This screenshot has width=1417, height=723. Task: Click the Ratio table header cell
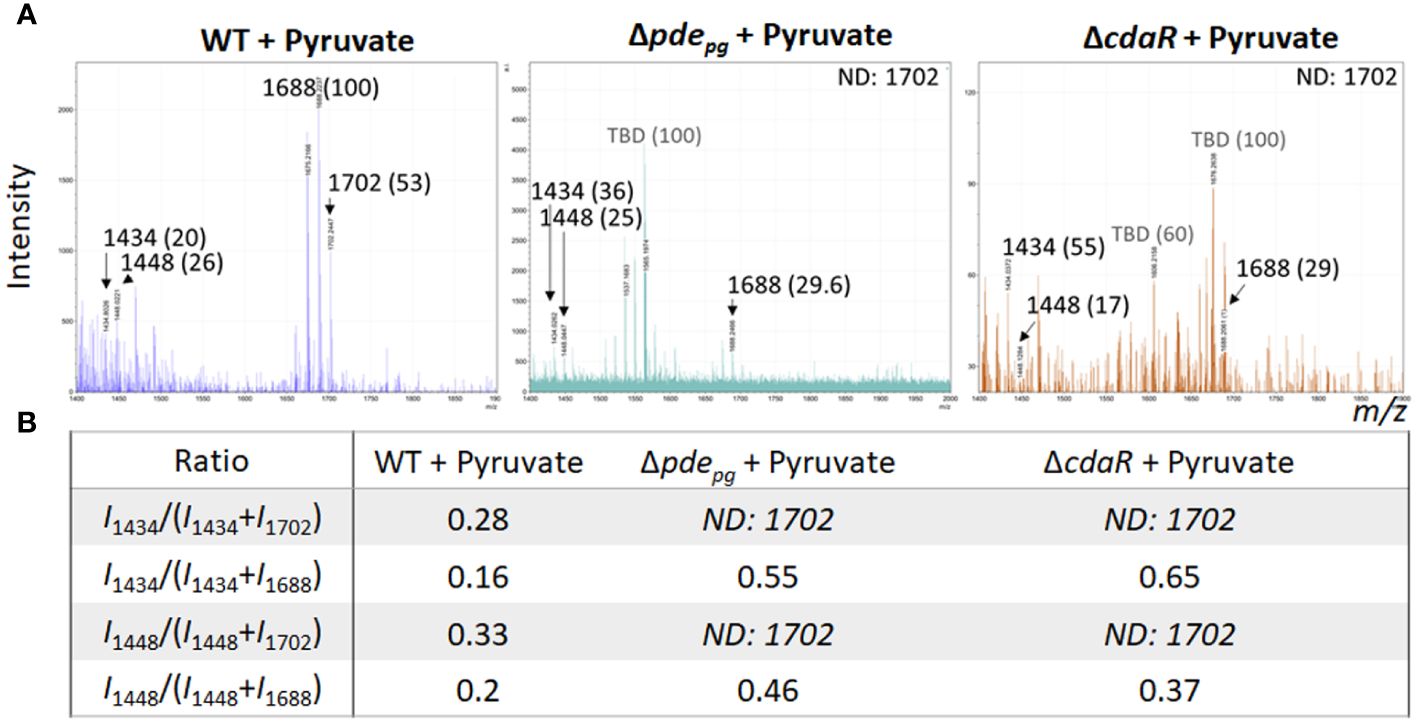(211, 461)
